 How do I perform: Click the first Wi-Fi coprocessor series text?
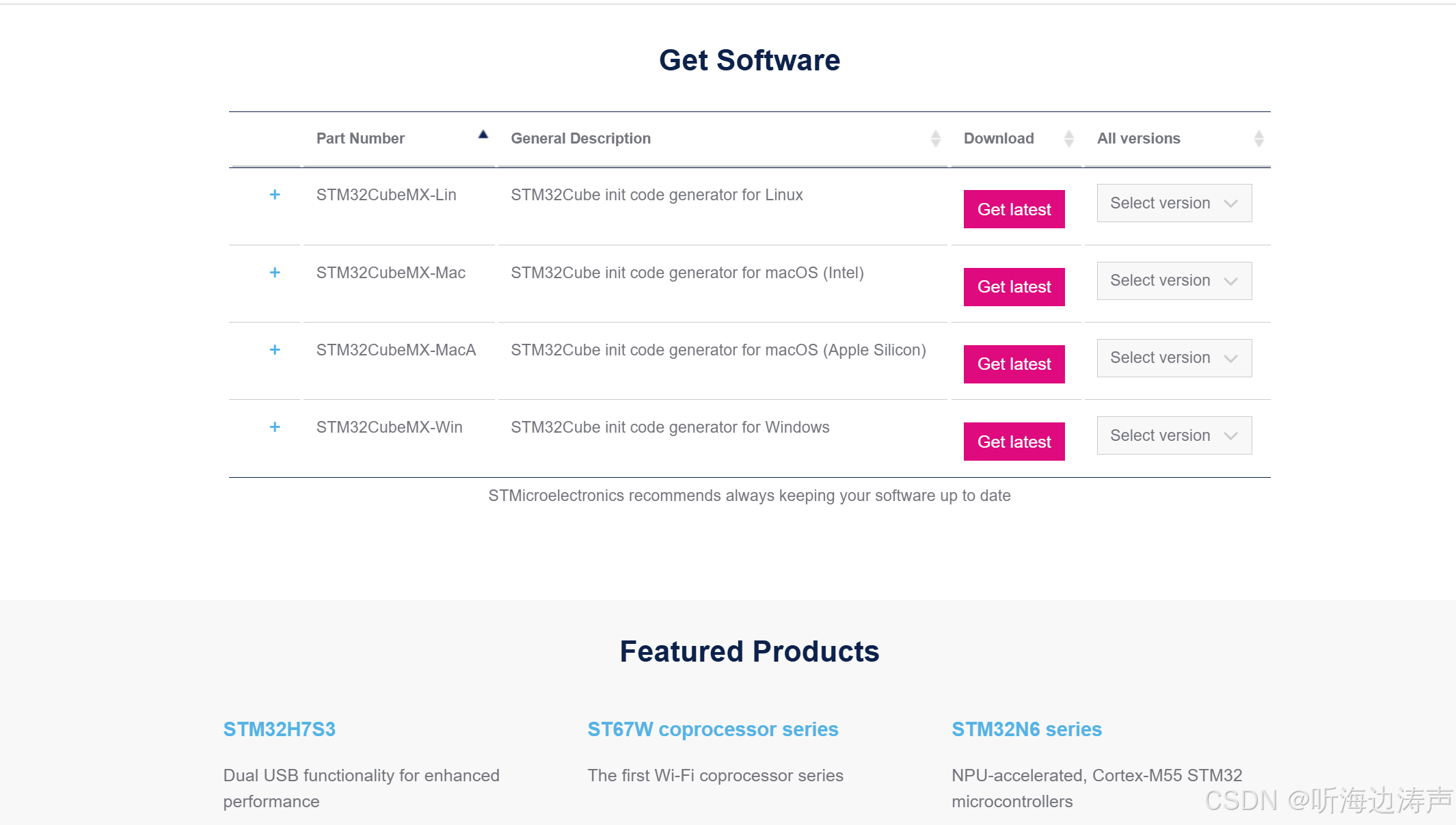coord(716,776)
